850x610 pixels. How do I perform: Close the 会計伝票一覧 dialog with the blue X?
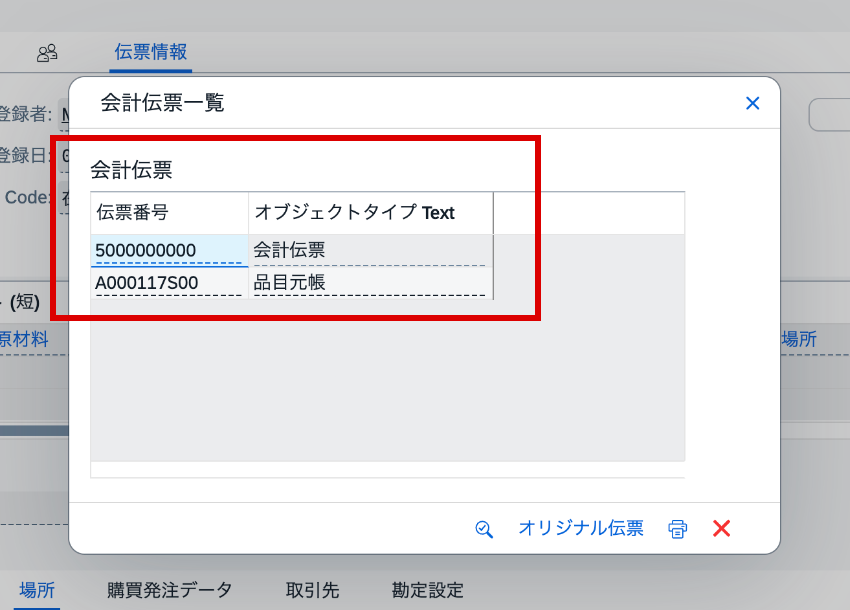(752, 103)
